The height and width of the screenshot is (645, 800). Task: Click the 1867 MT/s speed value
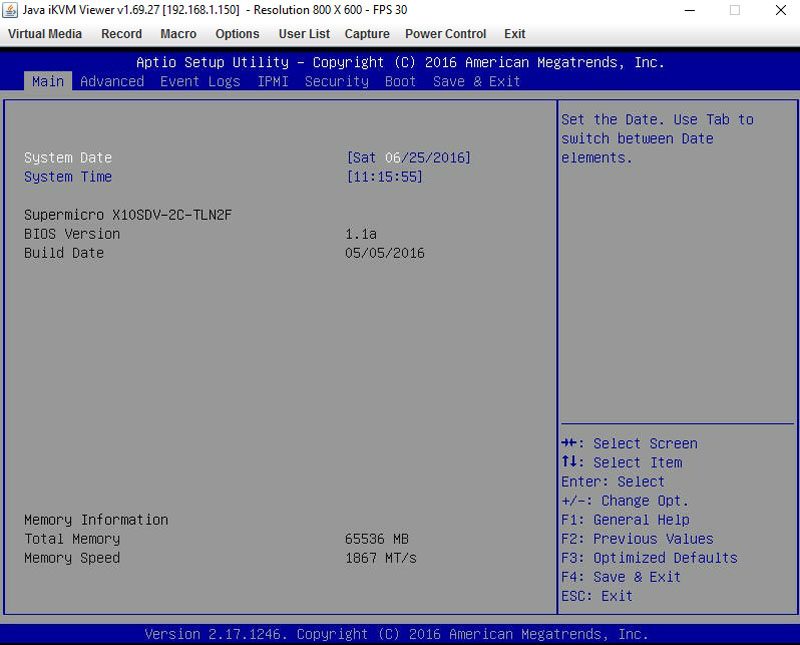[x=381, y=558]
